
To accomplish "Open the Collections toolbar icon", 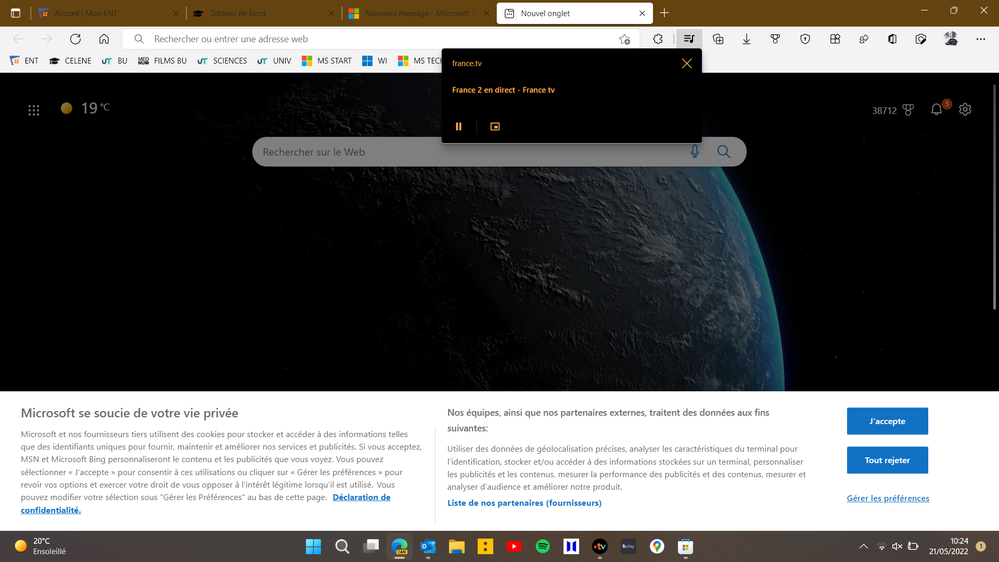I will (x=718, y=39).
